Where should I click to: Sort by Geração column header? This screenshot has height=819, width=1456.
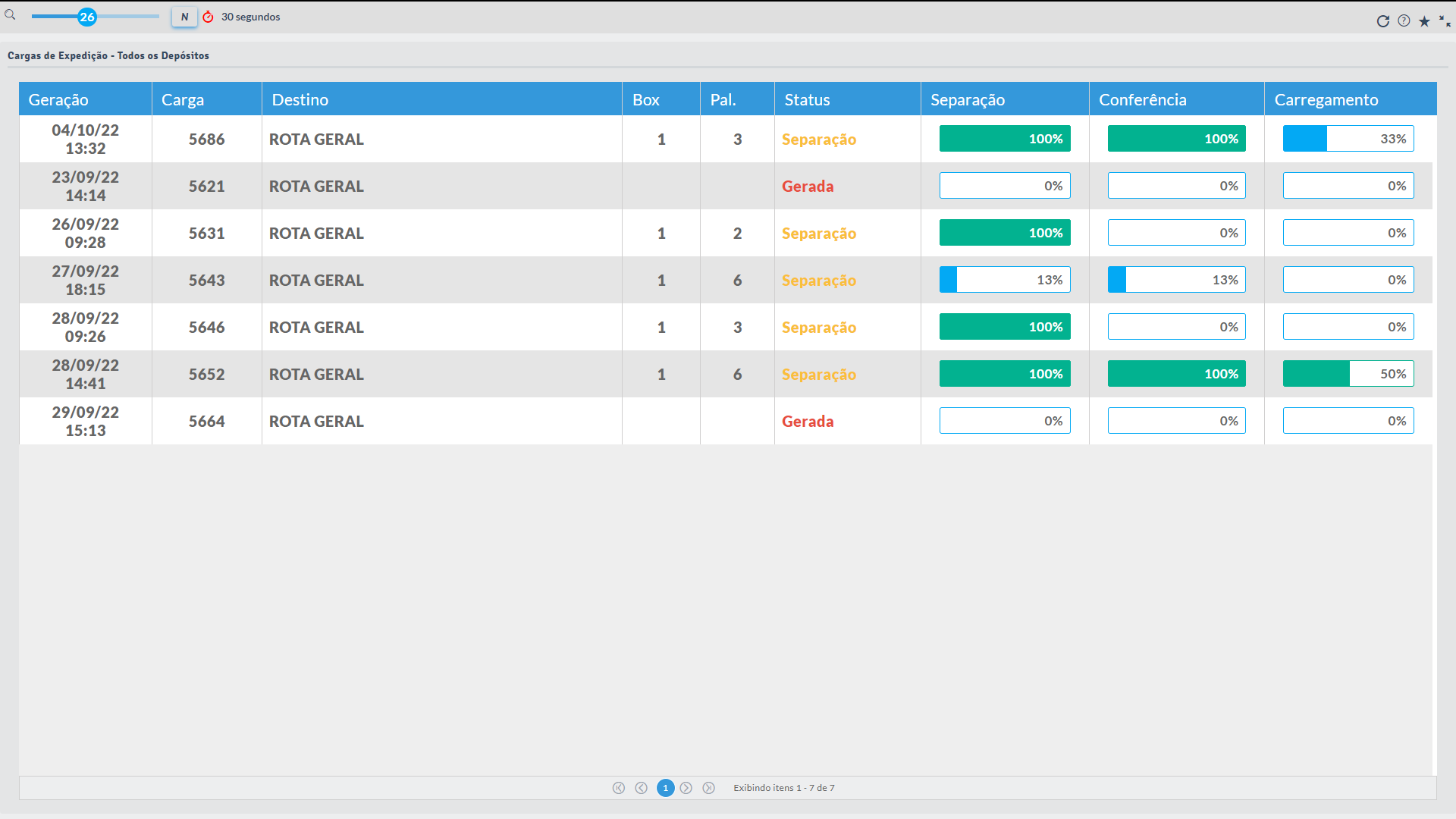point(58,99)
